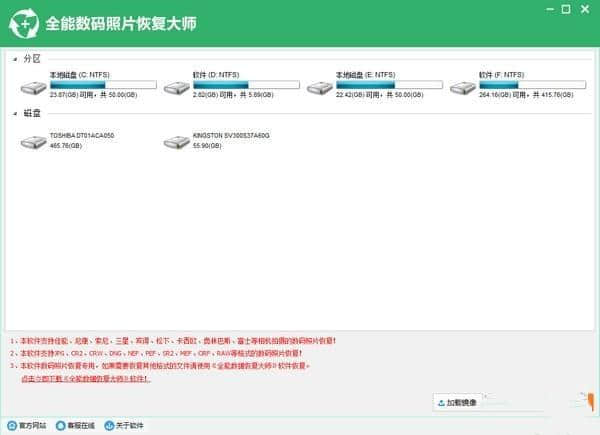Select the local disk C: NTFS drive icon
The width and height of the screenshot is (600, 435).
click(33, 88)
